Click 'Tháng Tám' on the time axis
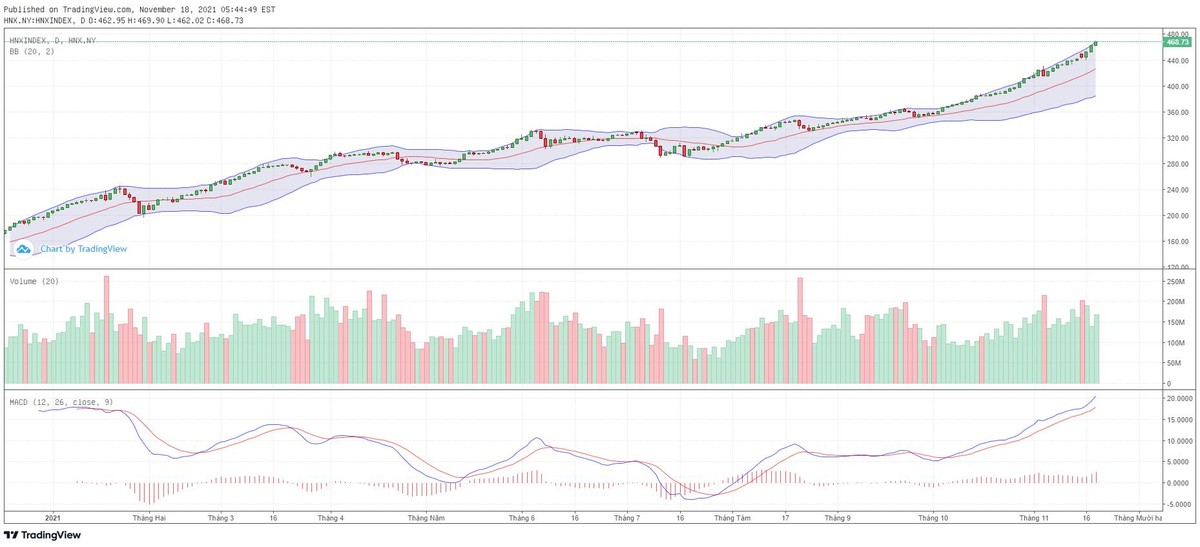This screenshot has height=547, width=1200. [732, 518]
